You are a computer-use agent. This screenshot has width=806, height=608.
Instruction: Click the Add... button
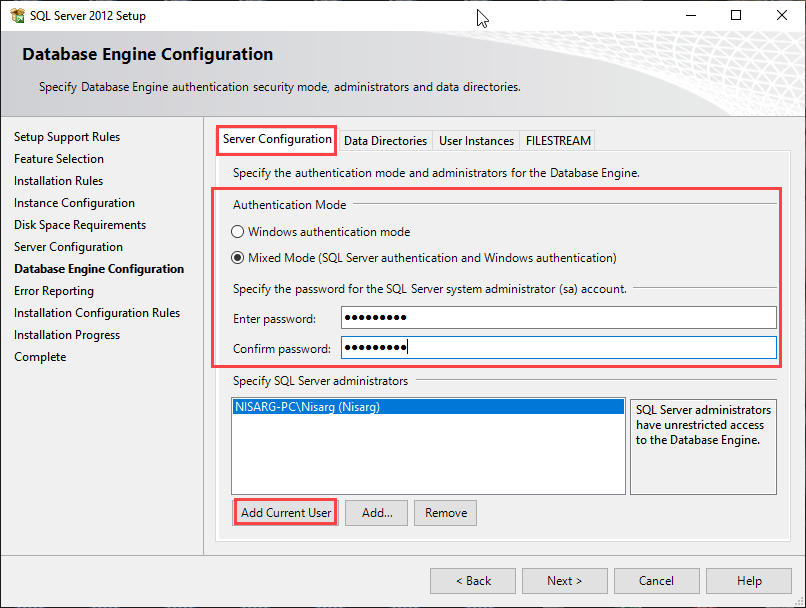click(377, 513)
